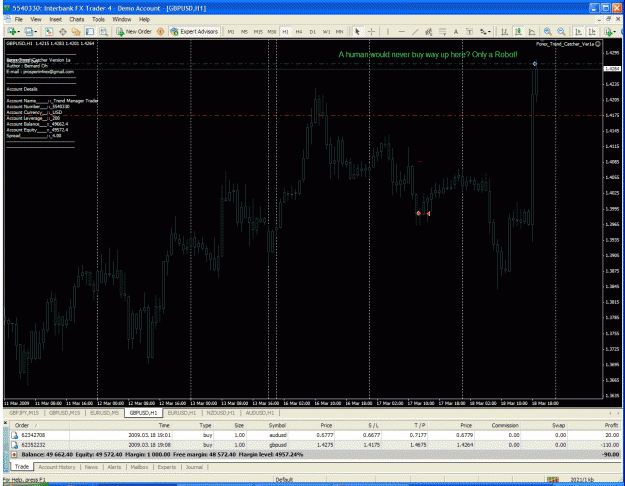This screenshot has height=486, width=625.
Task: Select the W1 timeframe
Action: (326, 32)
